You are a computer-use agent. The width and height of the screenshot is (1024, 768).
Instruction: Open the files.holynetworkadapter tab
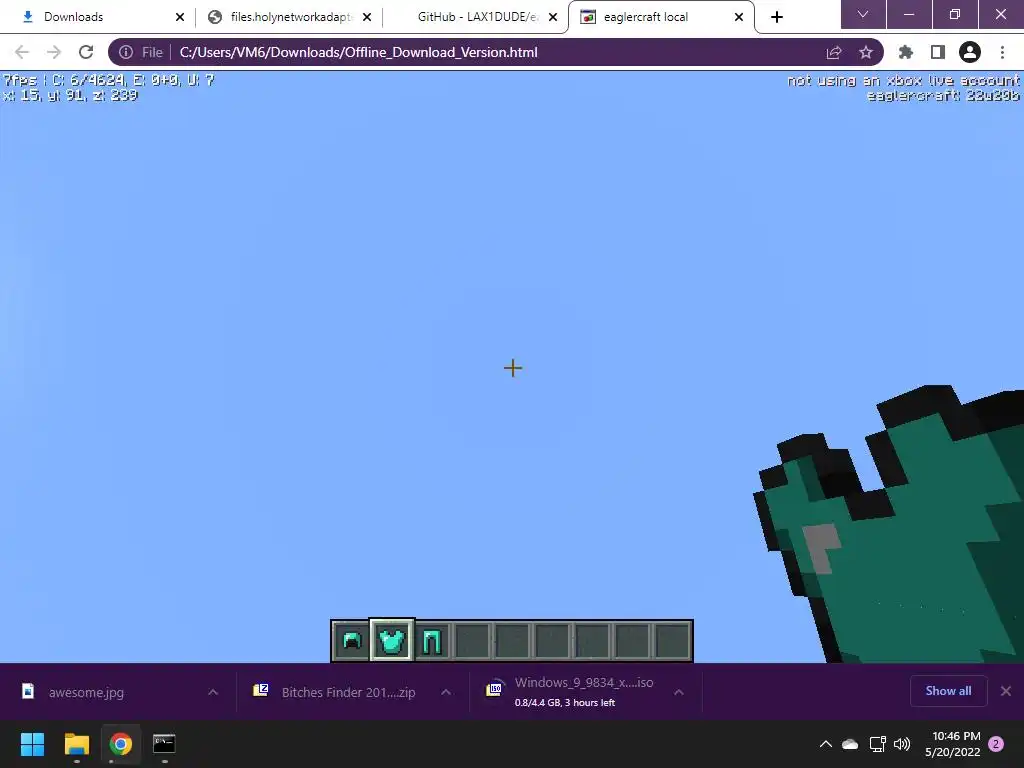pyautogui.click(x=289, y=17)
